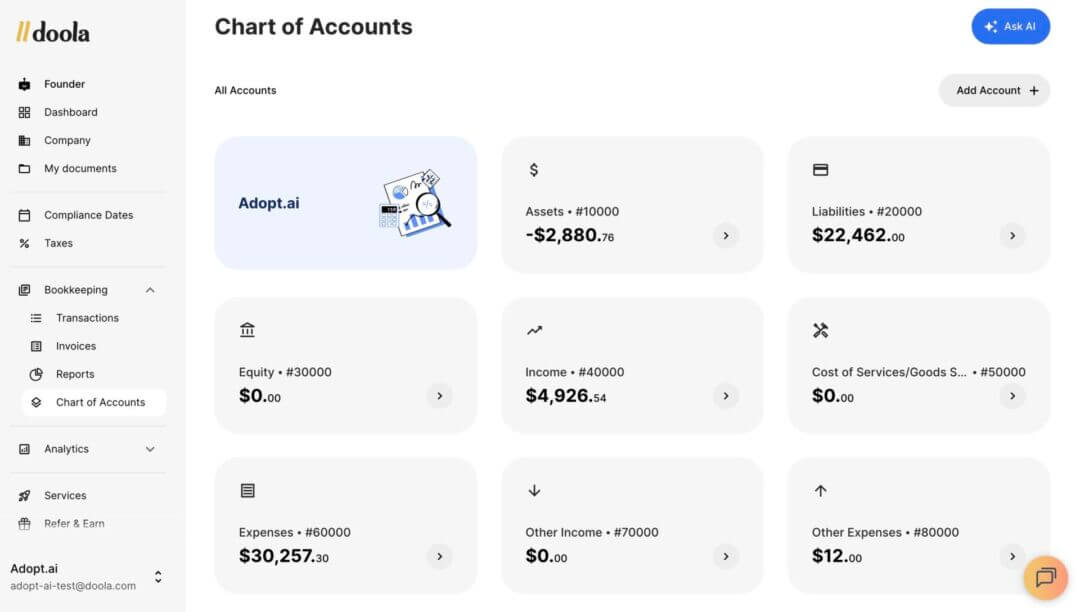Open the Reports menu item
This screenshot has width=1080, height=612.
coord(75,374)
